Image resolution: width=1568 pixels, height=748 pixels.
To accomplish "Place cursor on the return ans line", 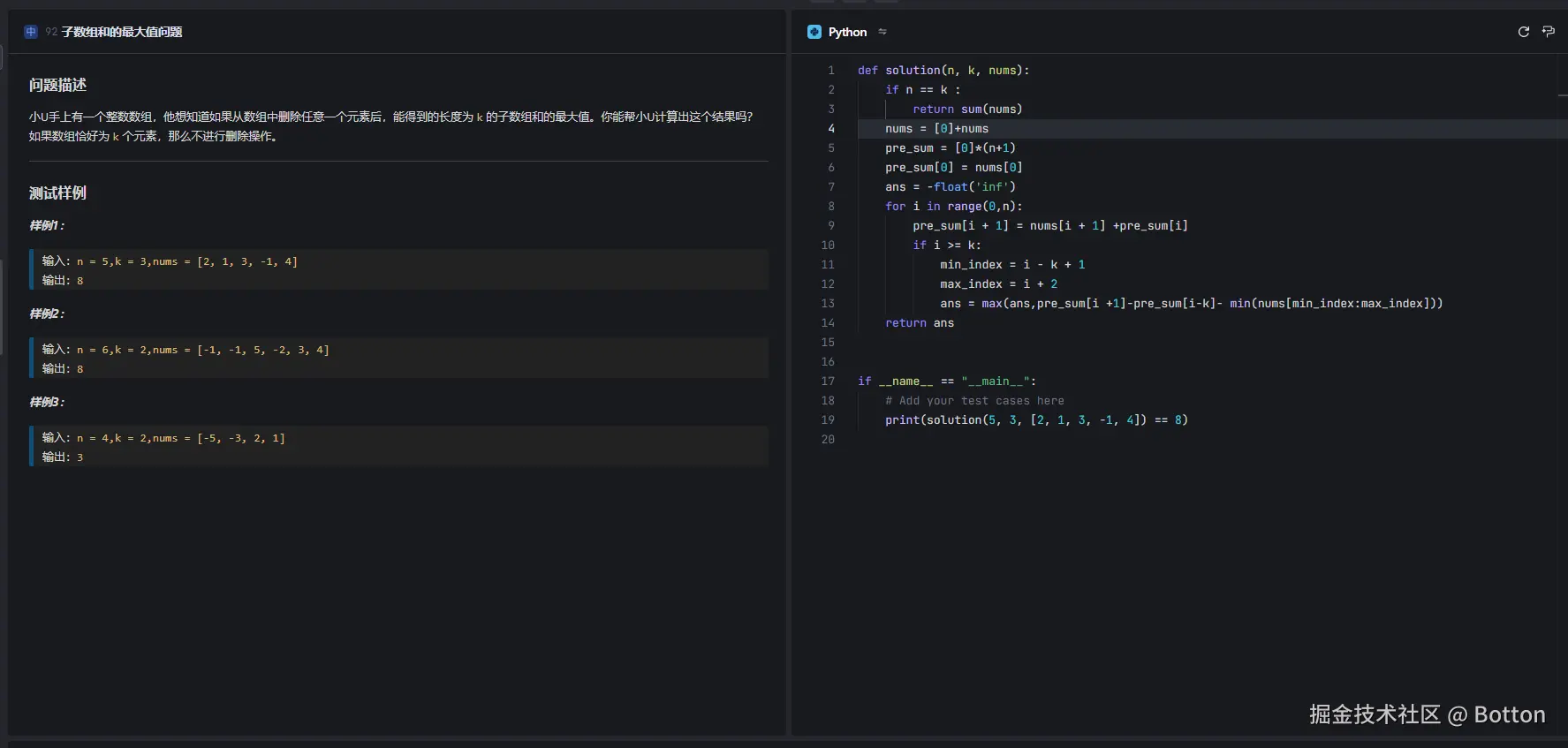I will coord(919,322).
